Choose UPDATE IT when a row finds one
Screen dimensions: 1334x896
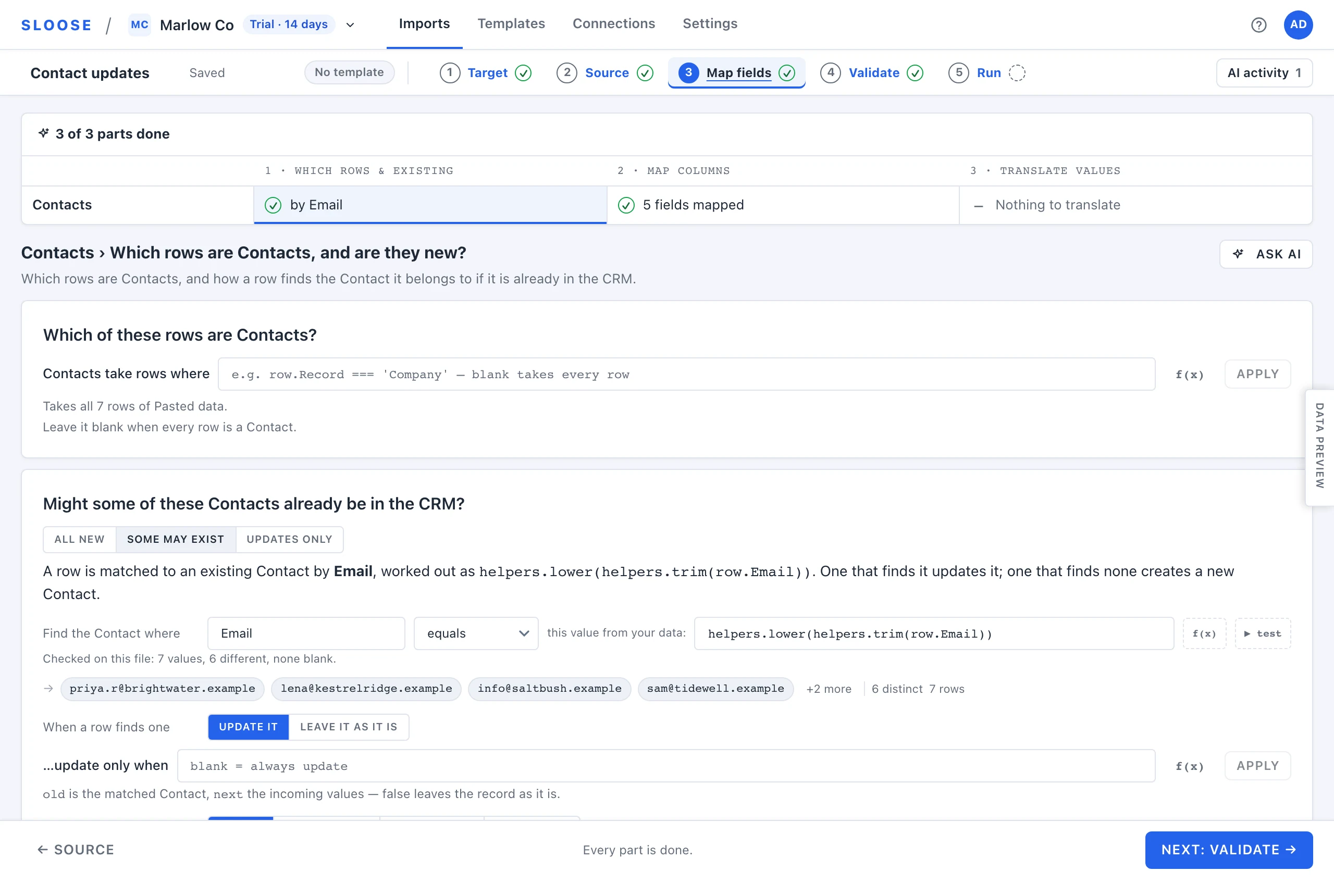[249, 727]
